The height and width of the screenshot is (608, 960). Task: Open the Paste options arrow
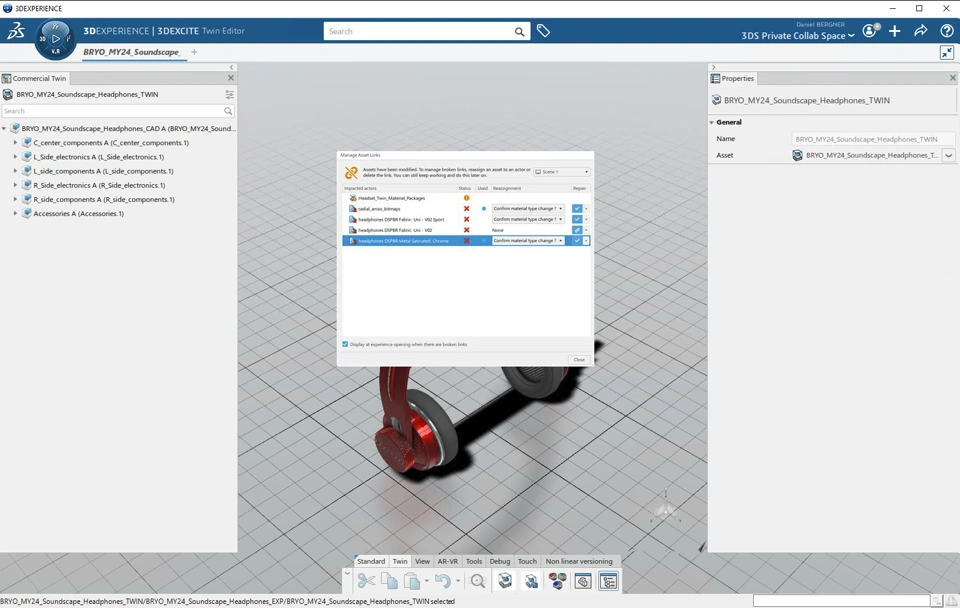pos(427,581)
